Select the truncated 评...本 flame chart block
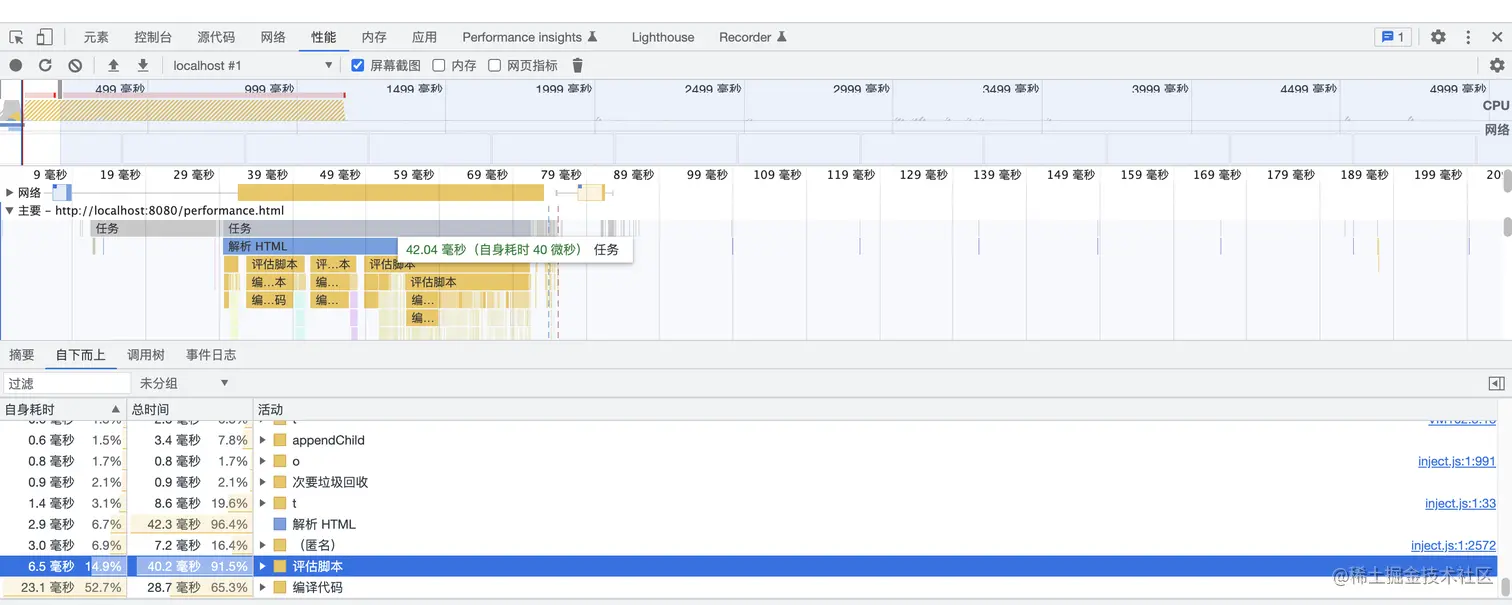This screenshot has height=605, width=1512. 333,264
